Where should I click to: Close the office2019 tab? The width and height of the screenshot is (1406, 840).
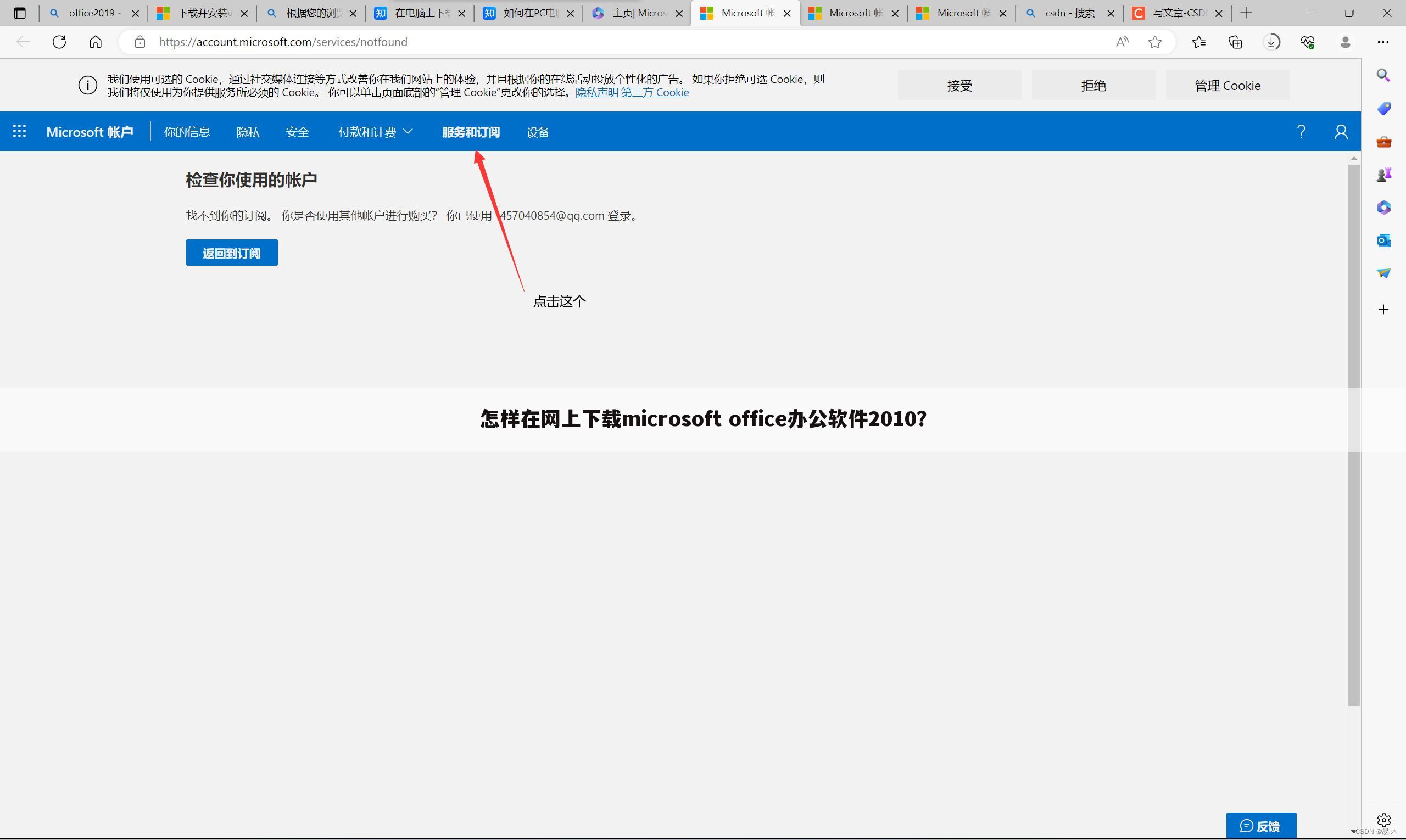pyautogui.click(x=135, y=13)
